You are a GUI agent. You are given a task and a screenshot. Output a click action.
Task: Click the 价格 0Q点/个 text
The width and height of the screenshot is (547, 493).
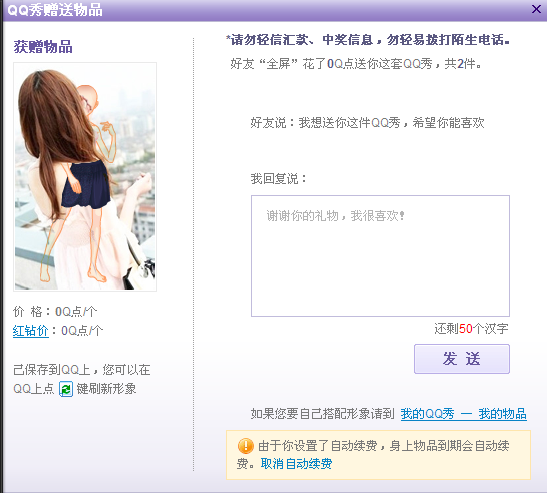click(55, 311)
